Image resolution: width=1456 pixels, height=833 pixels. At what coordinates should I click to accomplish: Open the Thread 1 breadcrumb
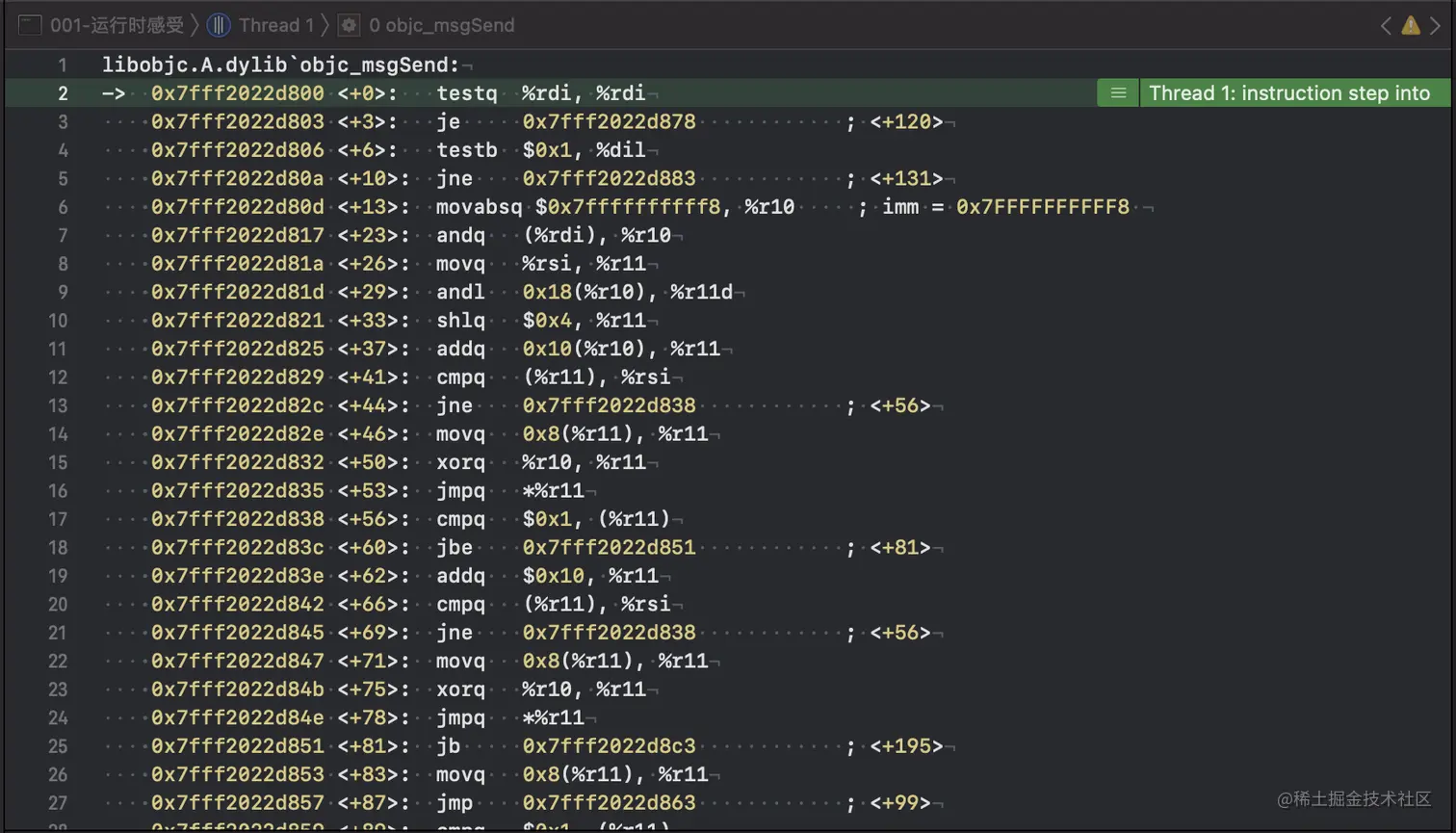(x=276, y=25)
